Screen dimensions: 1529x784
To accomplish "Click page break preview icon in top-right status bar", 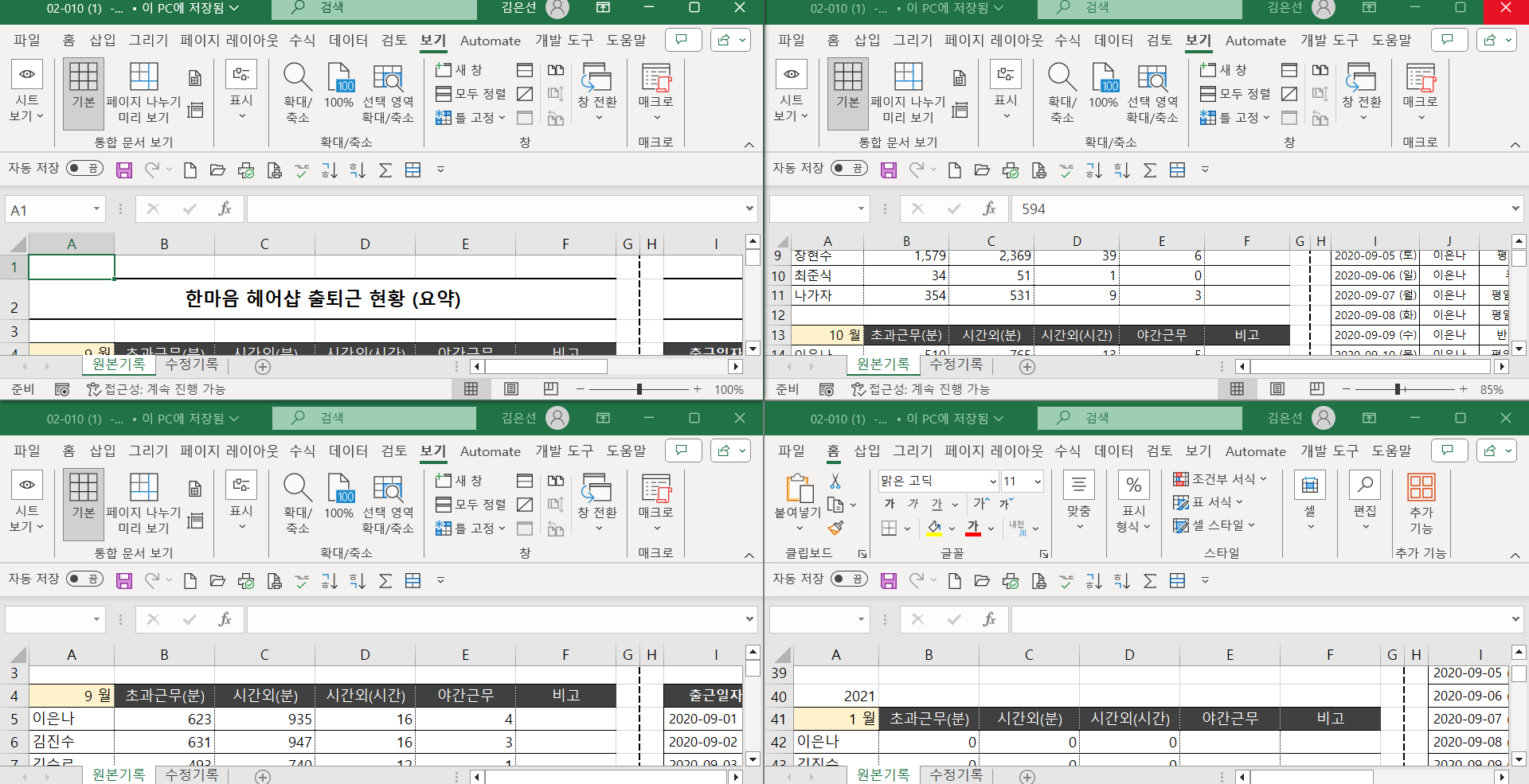I will [1316, 388].
